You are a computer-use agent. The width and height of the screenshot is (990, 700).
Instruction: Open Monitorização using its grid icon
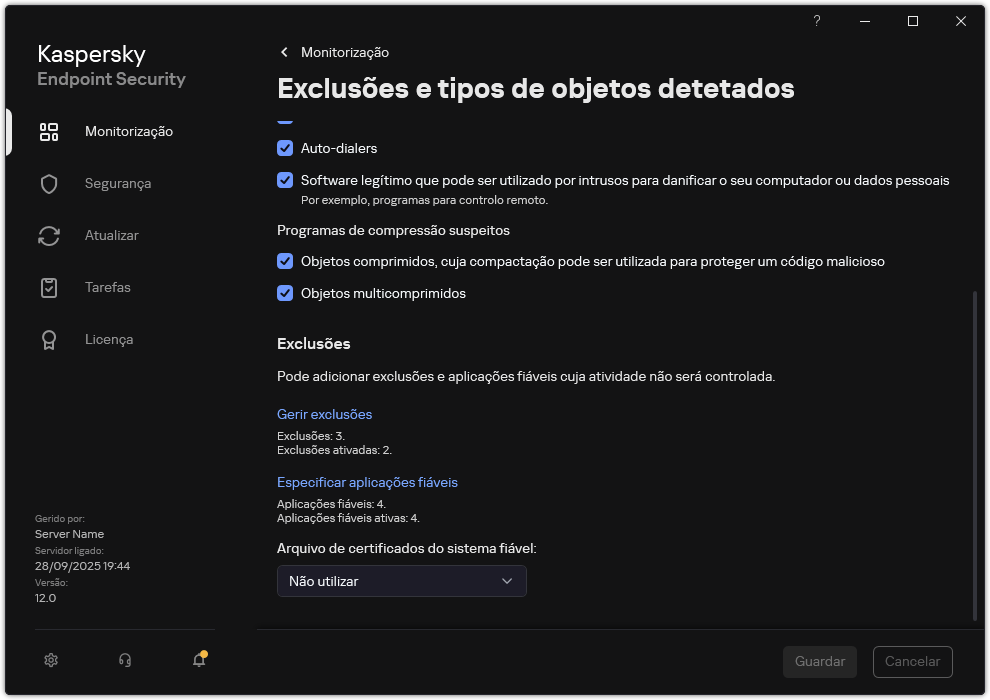tap(48, 131)
